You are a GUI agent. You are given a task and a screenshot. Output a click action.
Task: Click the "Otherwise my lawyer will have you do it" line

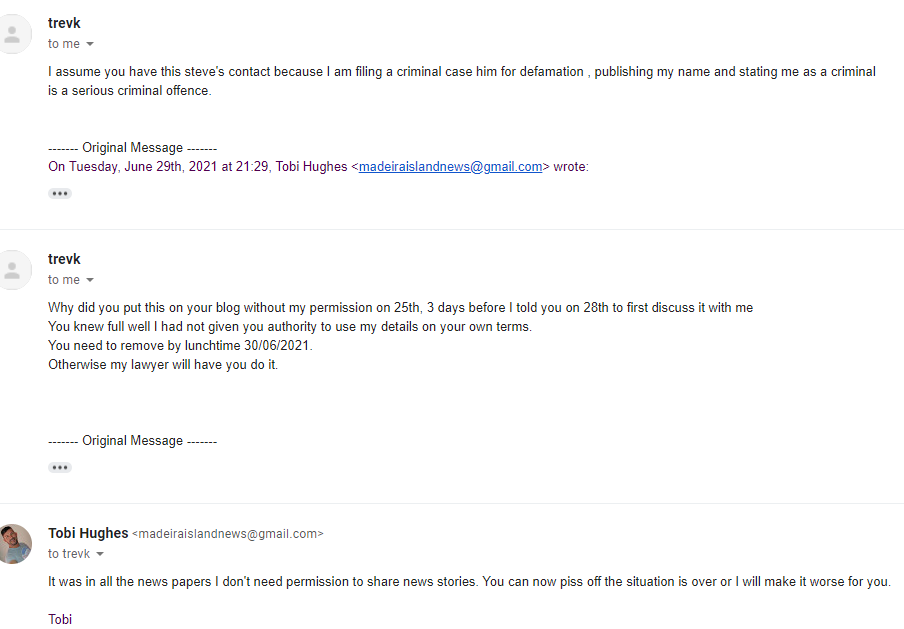tap(163, 364)
